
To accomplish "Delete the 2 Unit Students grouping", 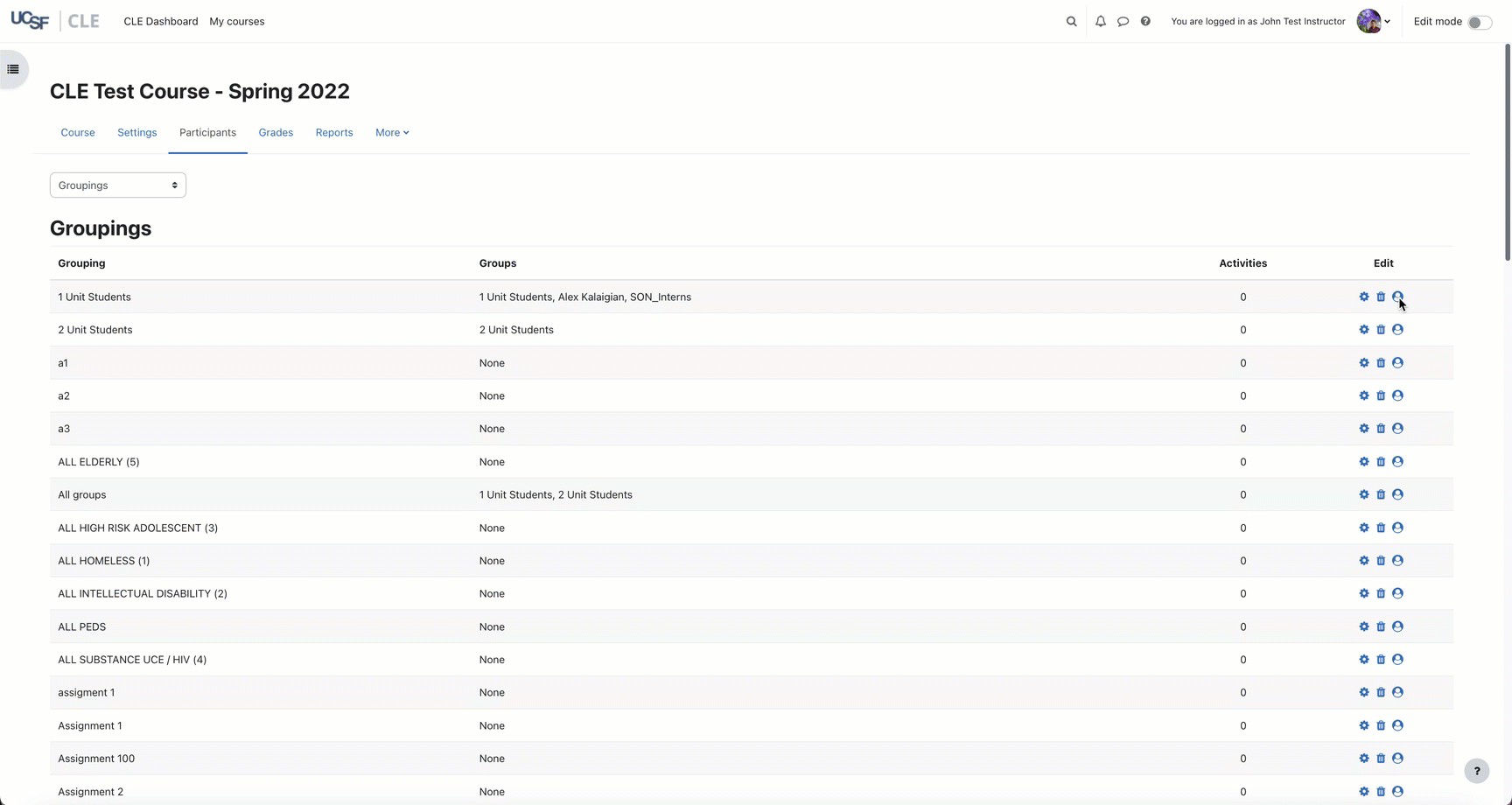I will point(1381,330).
